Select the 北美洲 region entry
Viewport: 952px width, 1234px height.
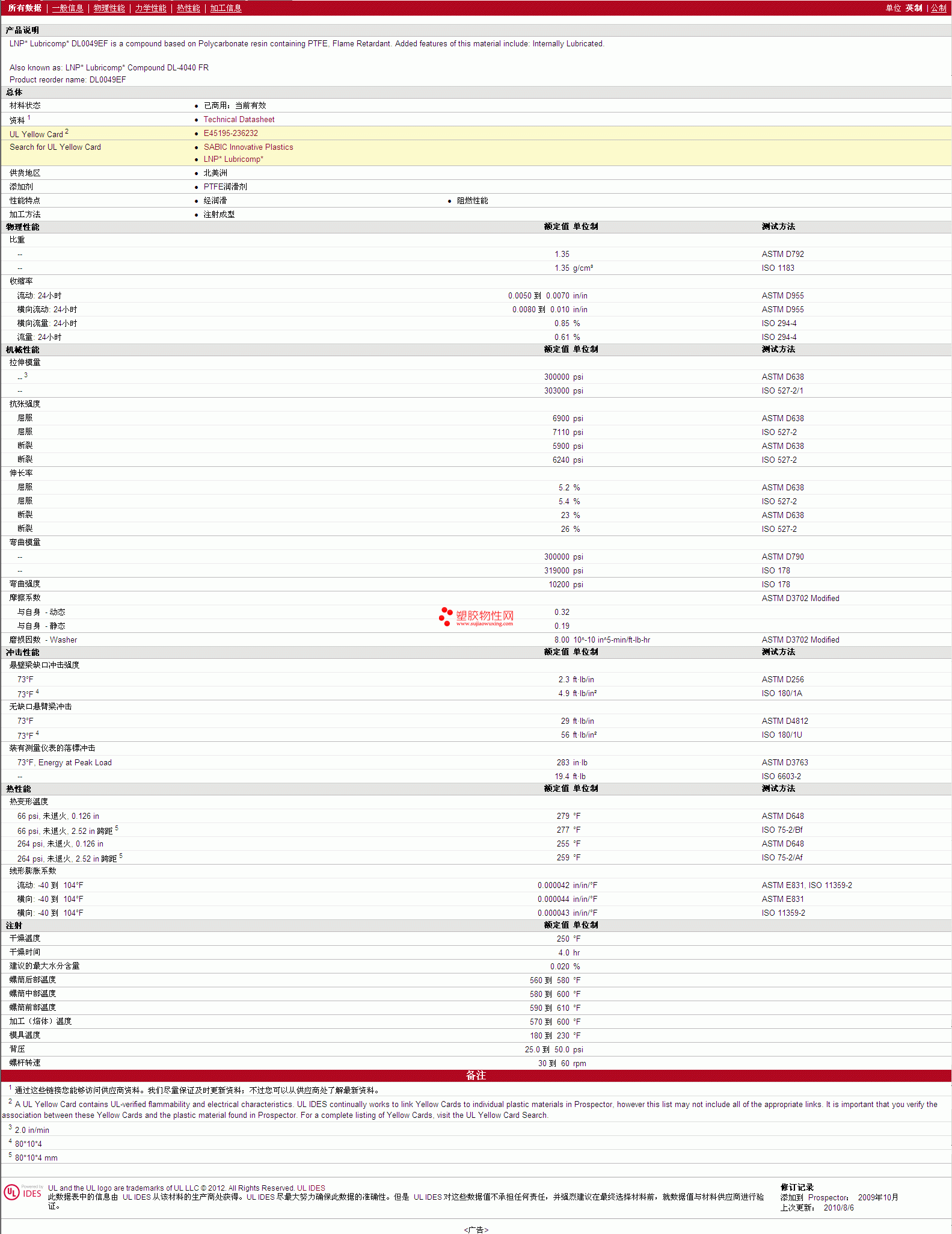(215, 173)
